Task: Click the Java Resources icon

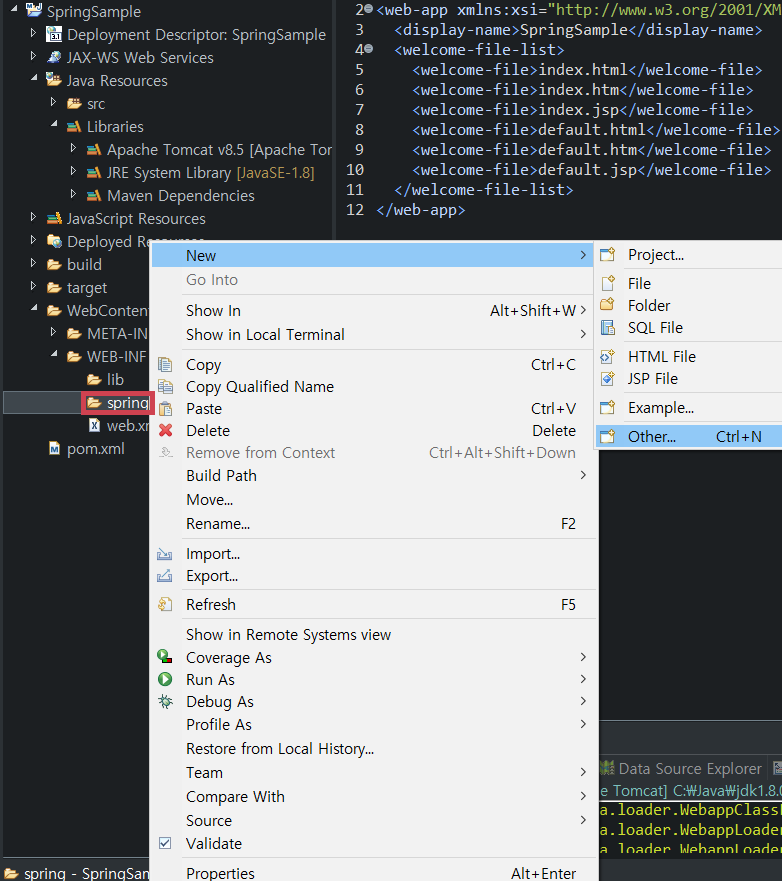Action: pos(54,80)
